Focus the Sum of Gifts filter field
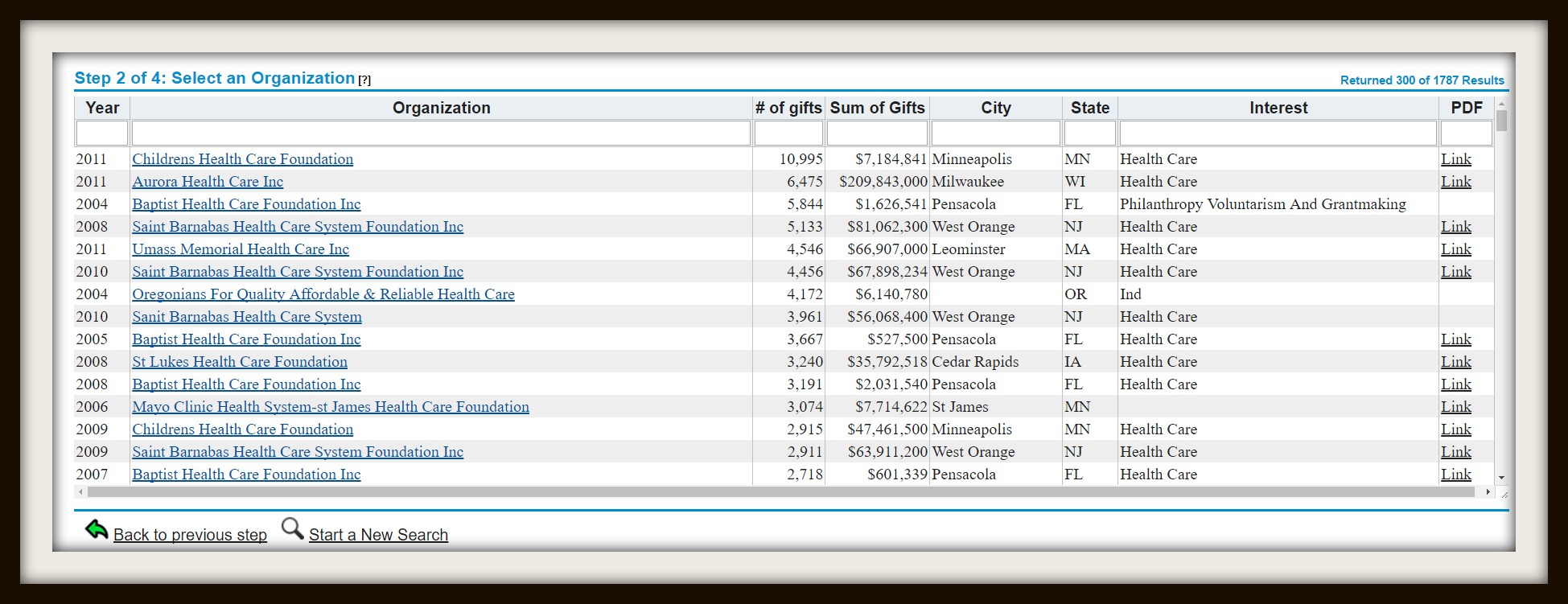 (877, 133)
